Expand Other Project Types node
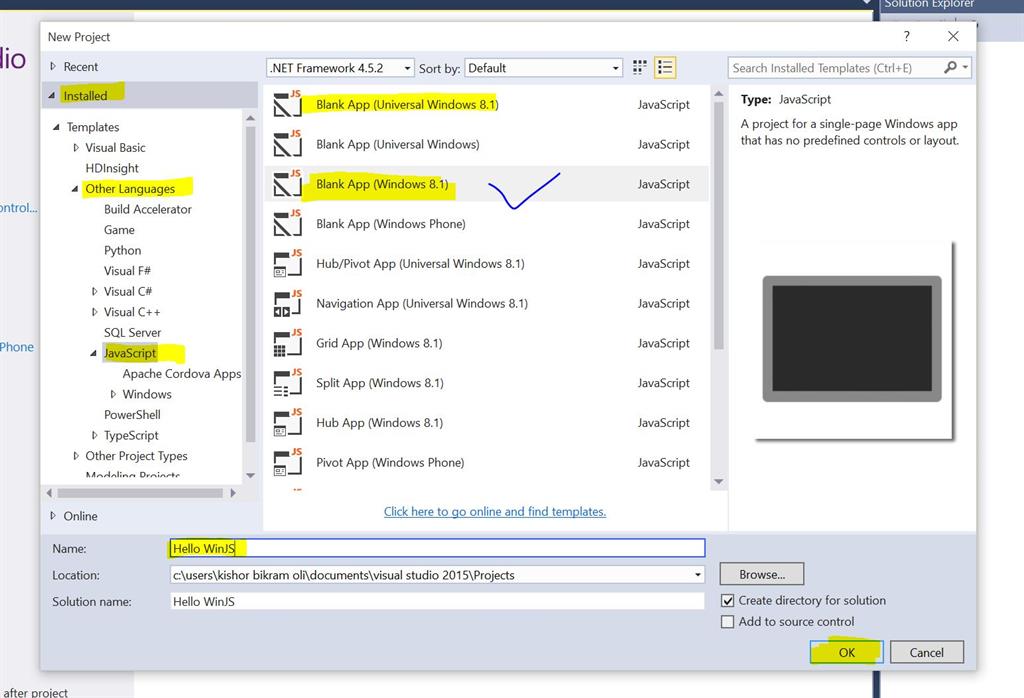The width and height of the screenshot is (1024, 698). (x=76, y=456)
